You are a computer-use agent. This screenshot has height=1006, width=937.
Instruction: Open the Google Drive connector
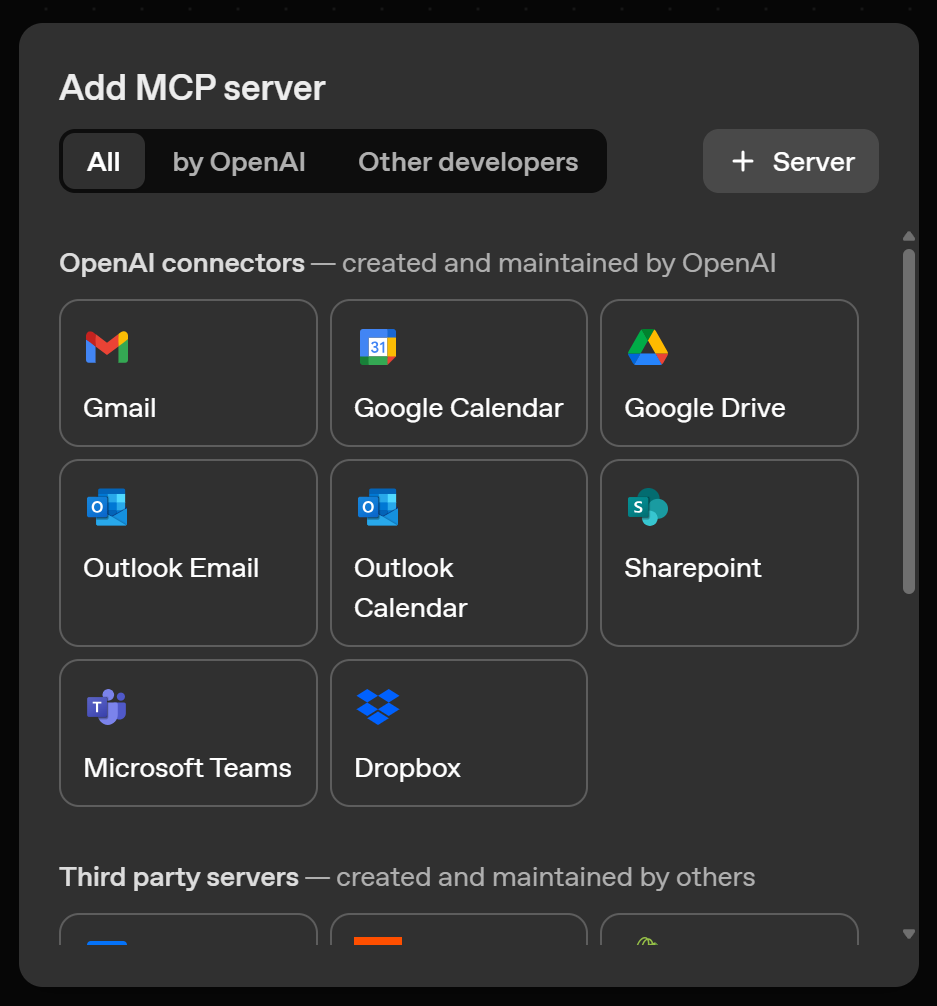(x=645, y=347)
